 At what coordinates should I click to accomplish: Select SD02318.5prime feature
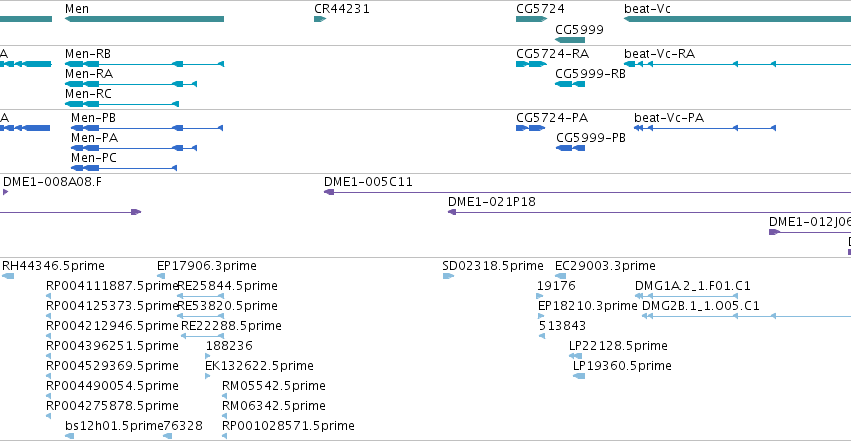pyautogui.click(x=448, y=276)
